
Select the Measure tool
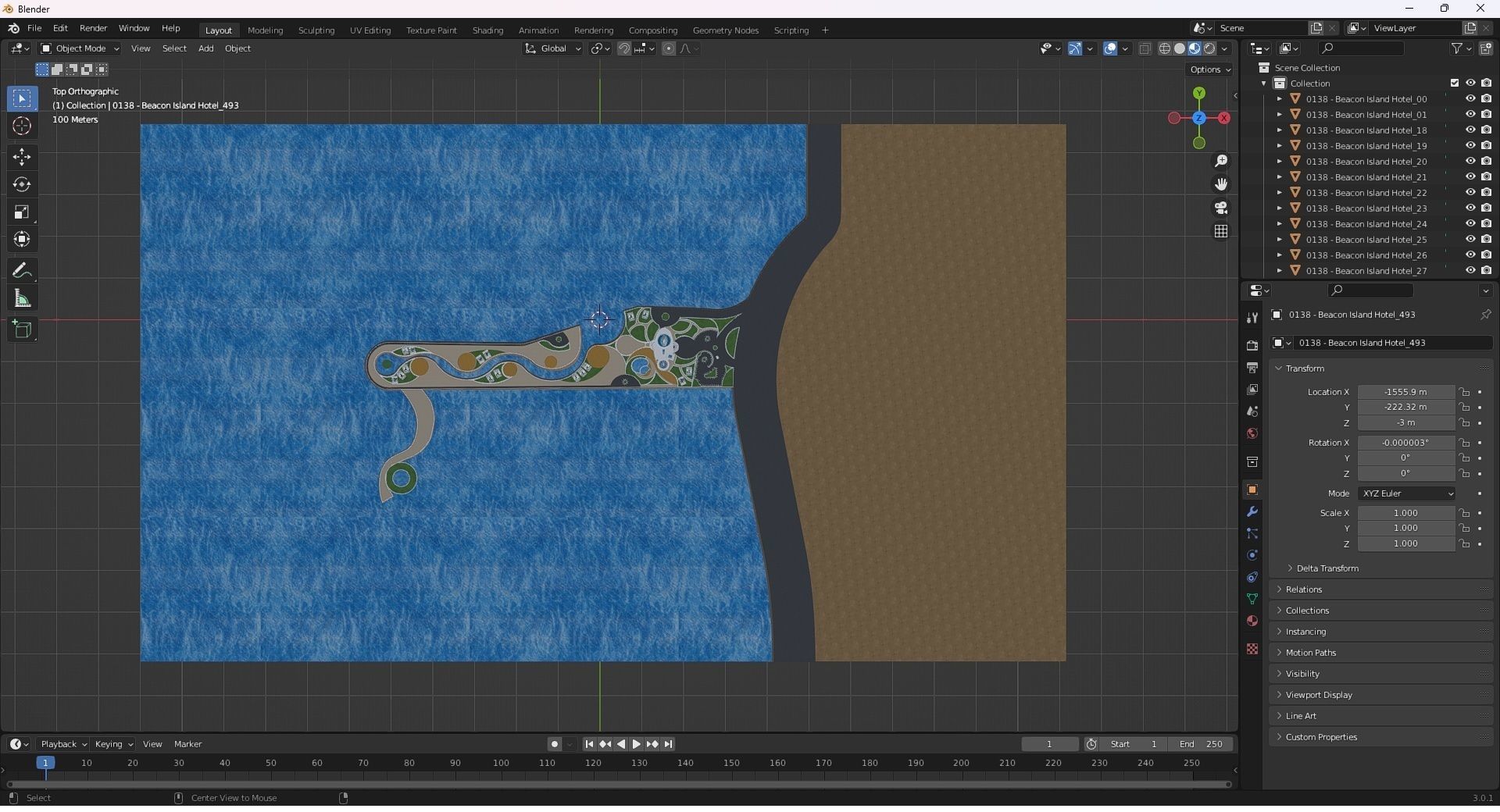tap(22, 298)
